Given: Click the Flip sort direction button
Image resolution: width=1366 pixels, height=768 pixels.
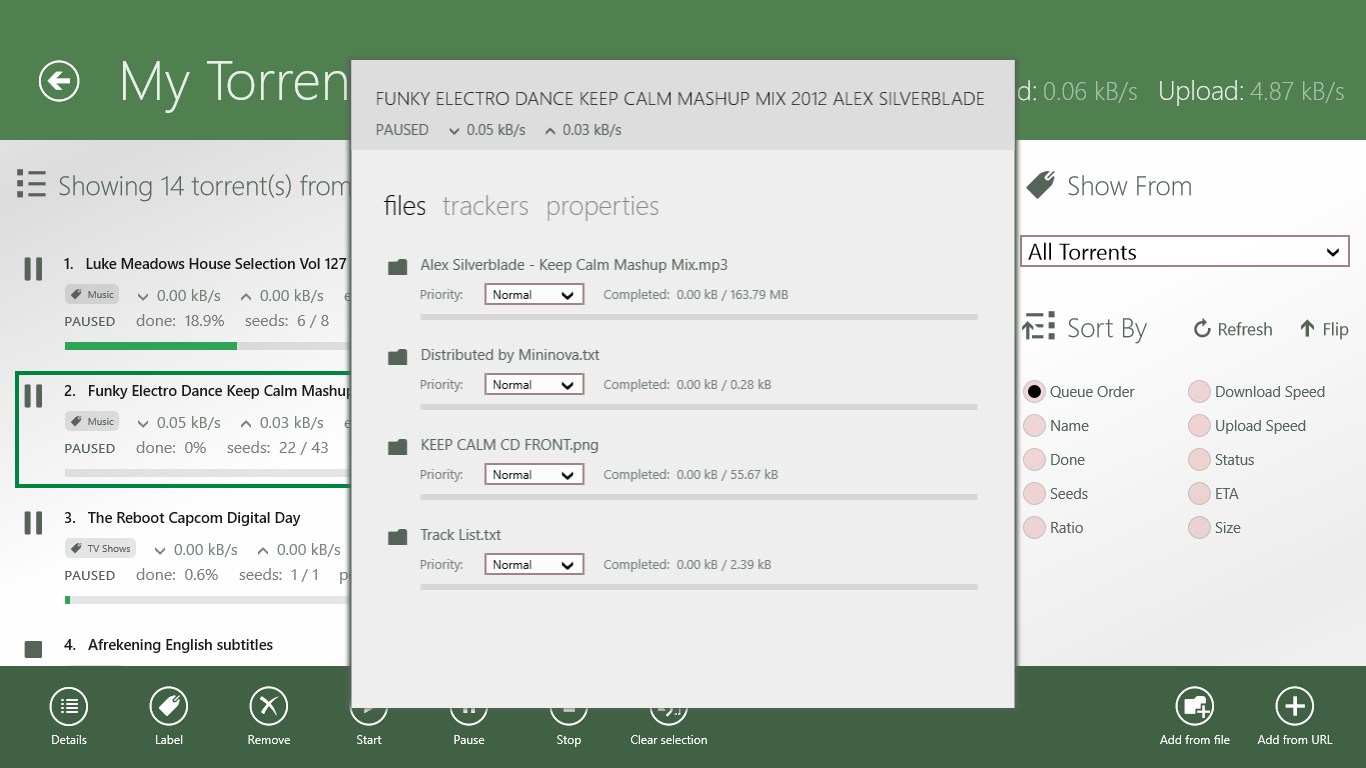Looking at the screenshot, I should point(1324,329).
